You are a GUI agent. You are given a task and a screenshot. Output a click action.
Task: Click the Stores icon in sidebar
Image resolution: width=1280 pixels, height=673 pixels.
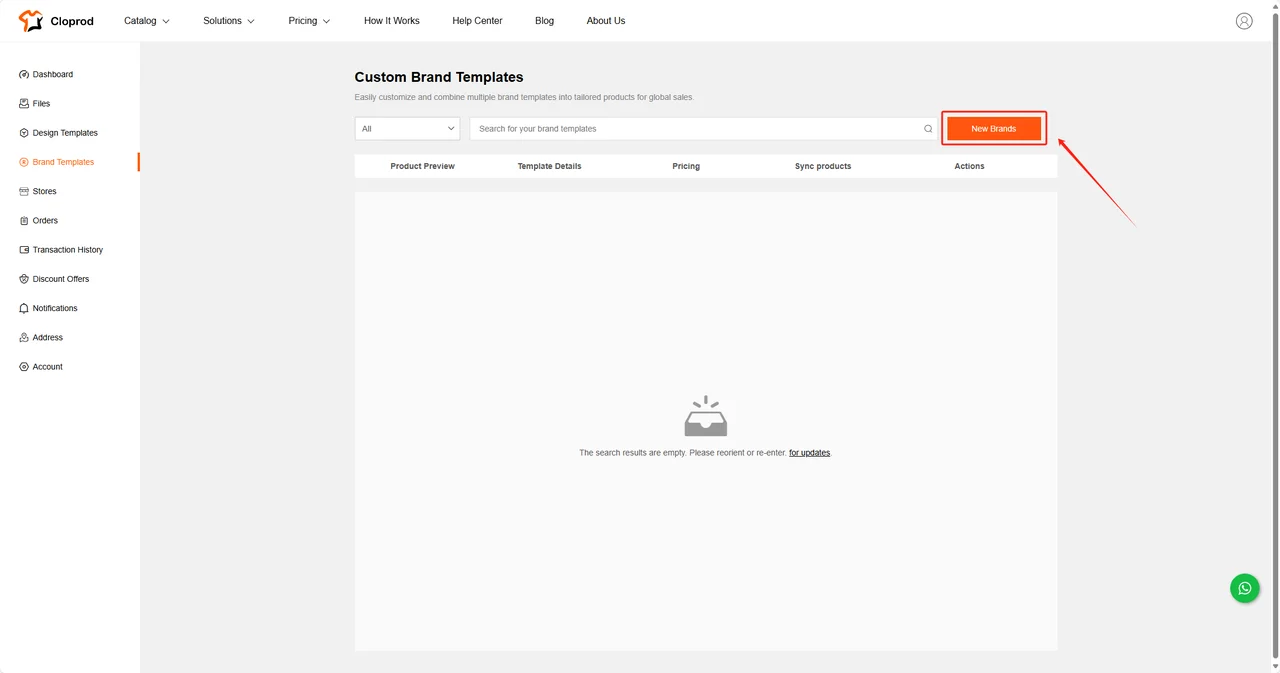click(x=24, y=192)
